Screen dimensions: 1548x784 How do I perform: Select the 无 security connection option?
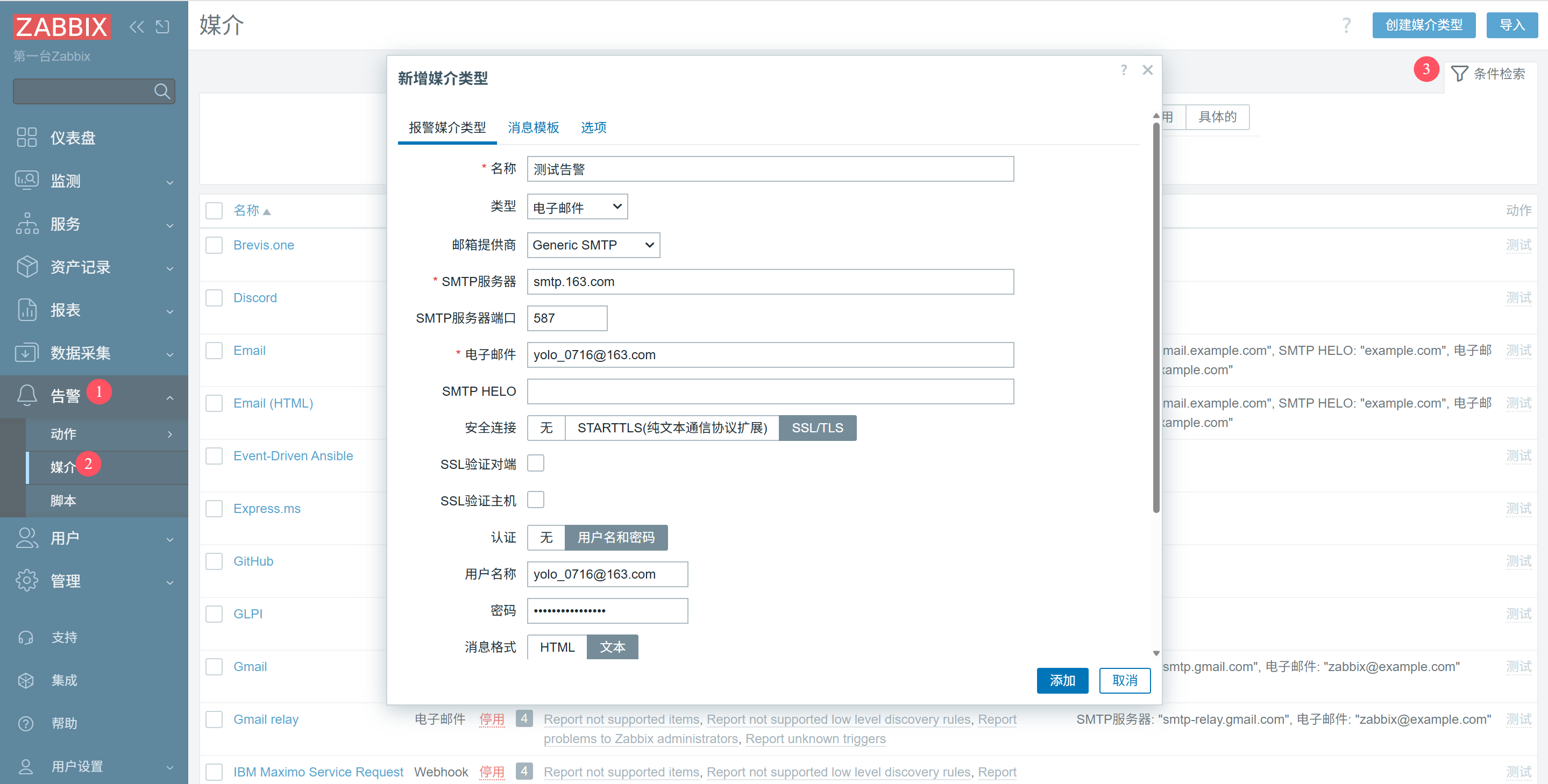click(546, 427)
